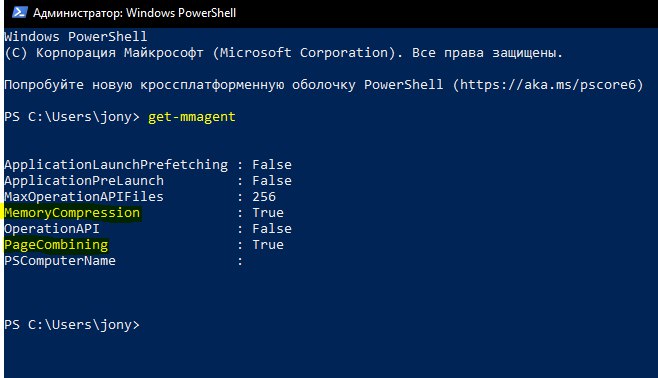Click the highlighted MemoryCompression property
This screenshot has height=378, width=658.
click(x=72, y=213)
